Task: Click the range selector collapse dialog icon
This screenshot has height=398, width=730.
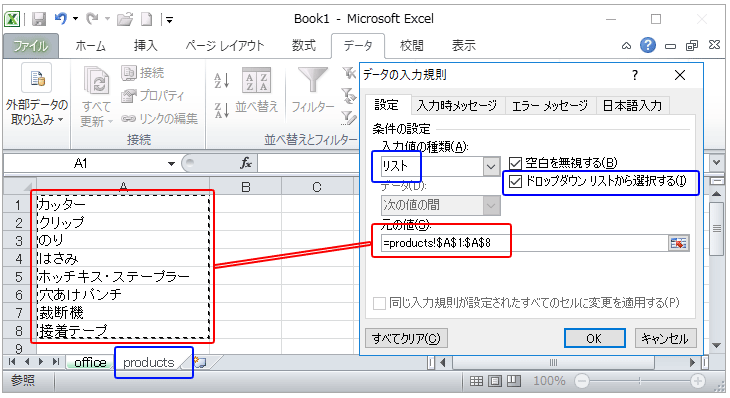Action: 678,243
